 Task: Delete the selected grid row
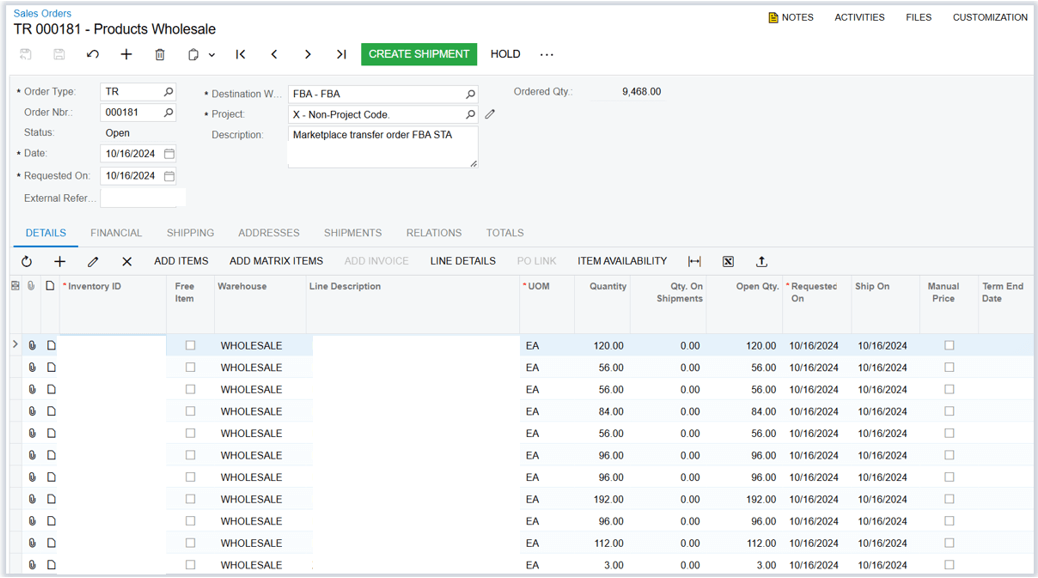pos(127,262)
